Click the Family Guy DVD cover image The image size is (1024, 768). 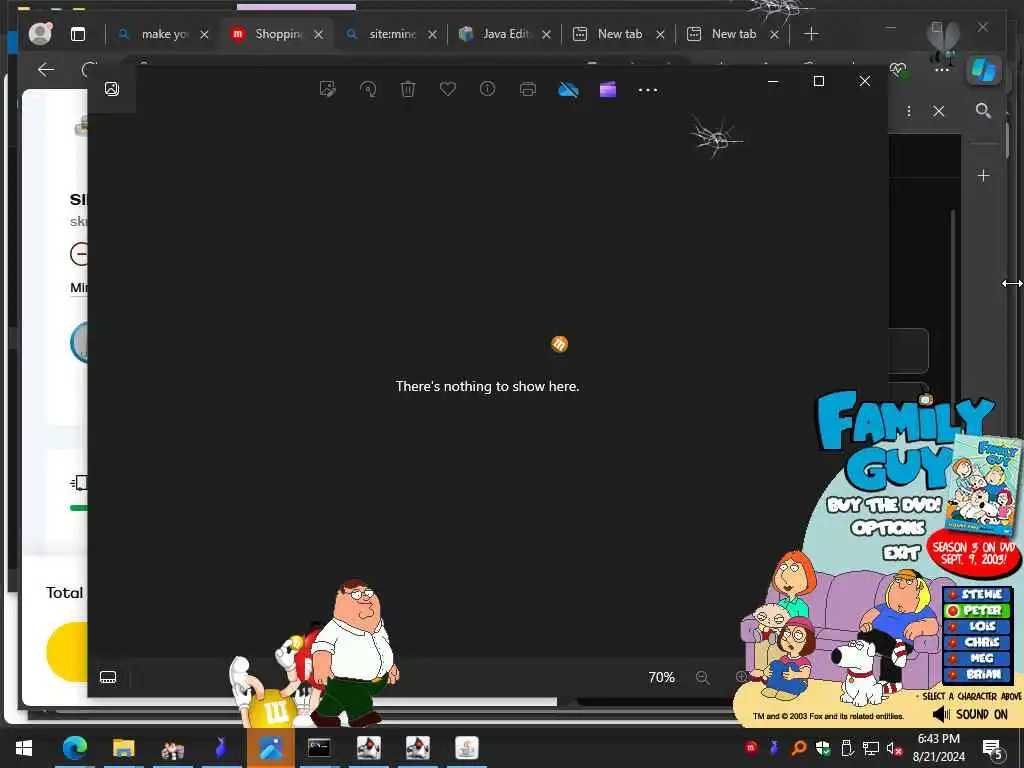coord(985,485)
